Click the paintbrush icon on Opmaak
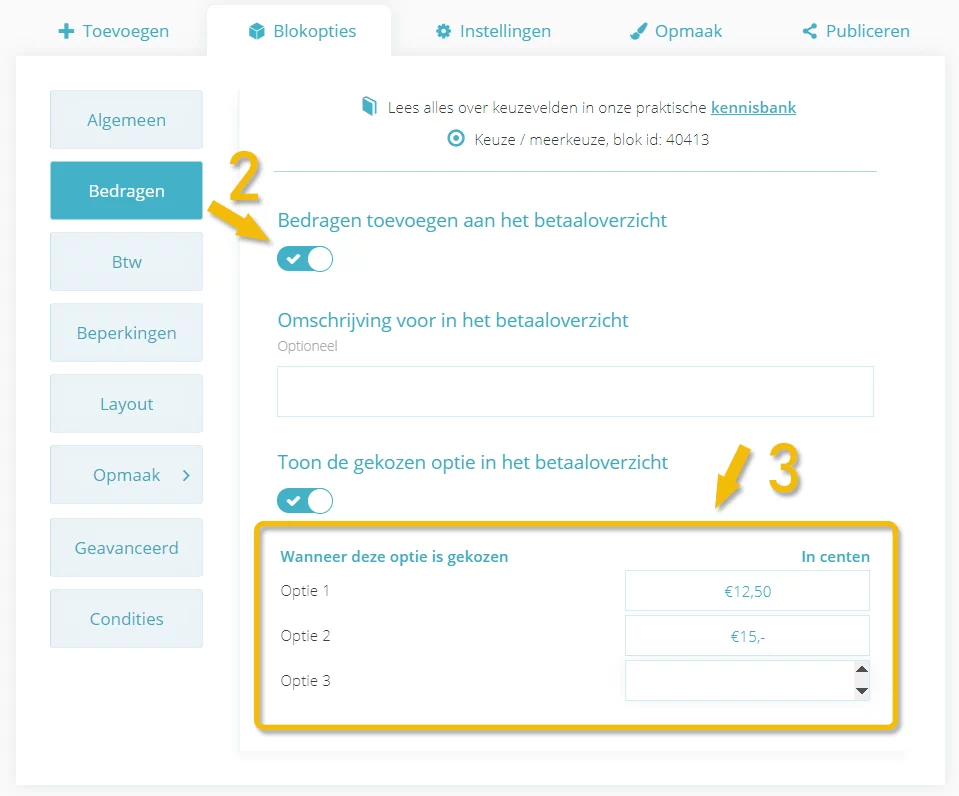This screenshot has width=959, height=796. pos(639,31)
